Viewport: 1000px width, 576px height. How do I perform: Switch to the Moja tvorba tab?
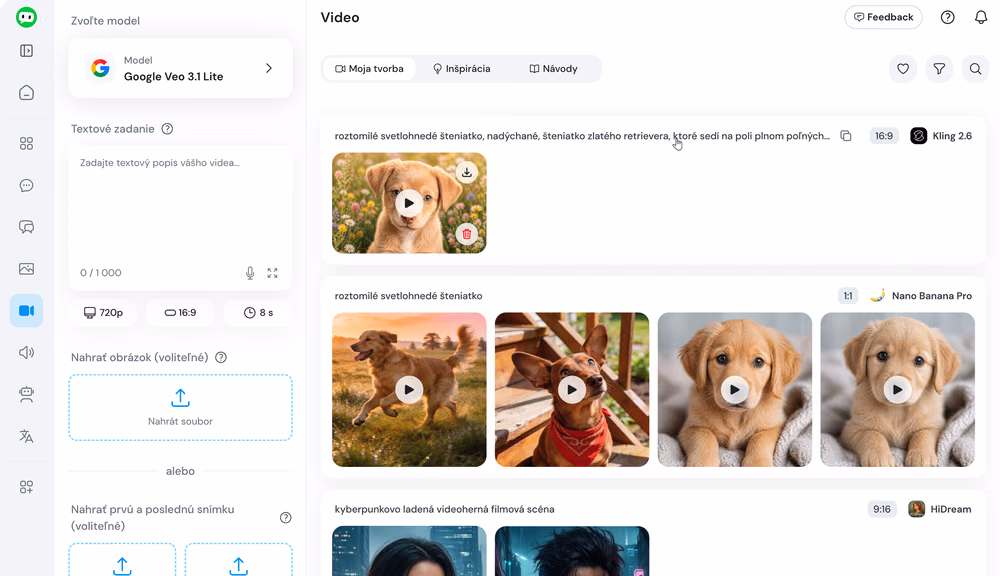click(369, 69)
